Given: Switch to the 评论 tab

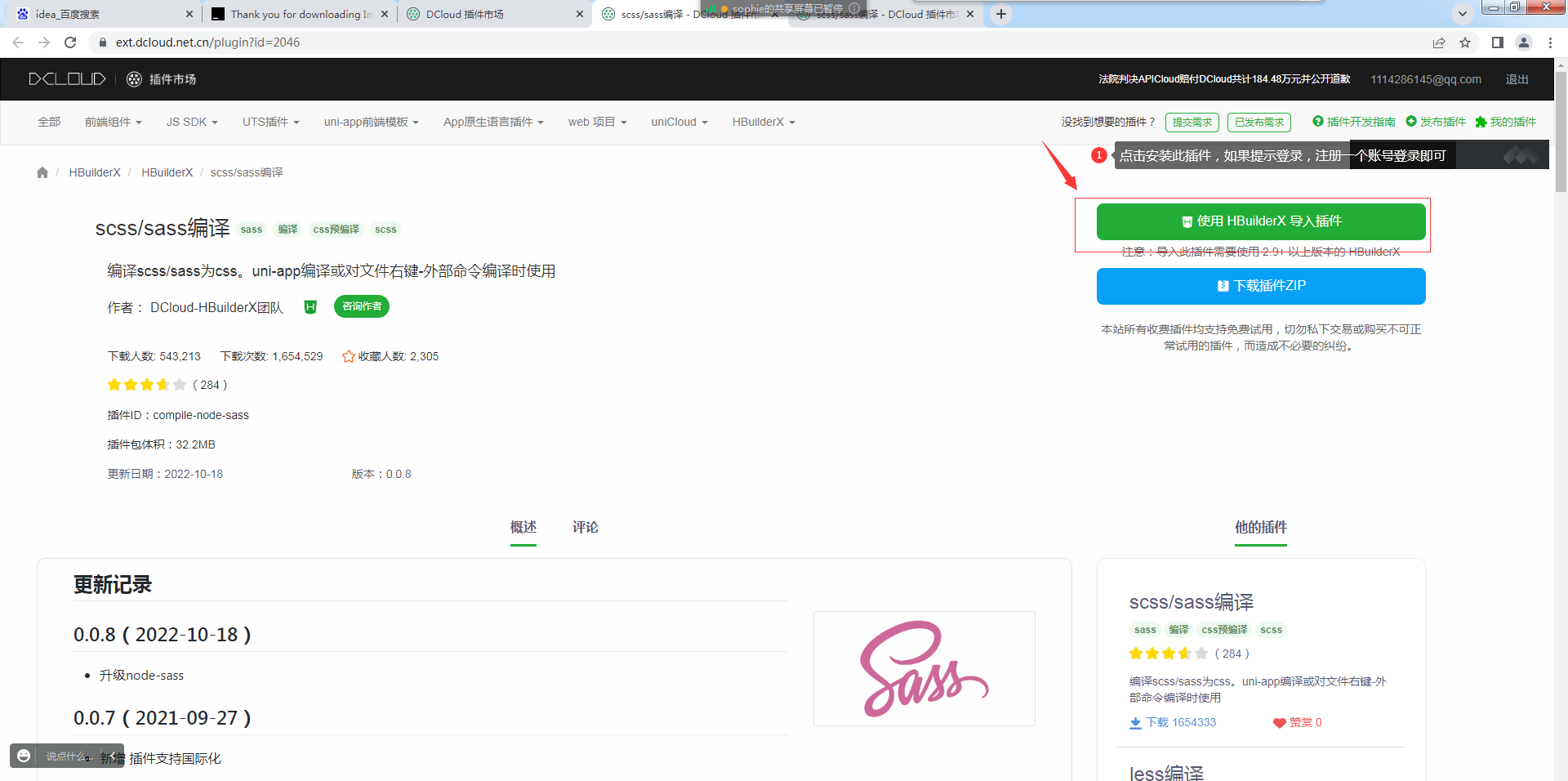Looking at the screenshot, I should [586, 528].
